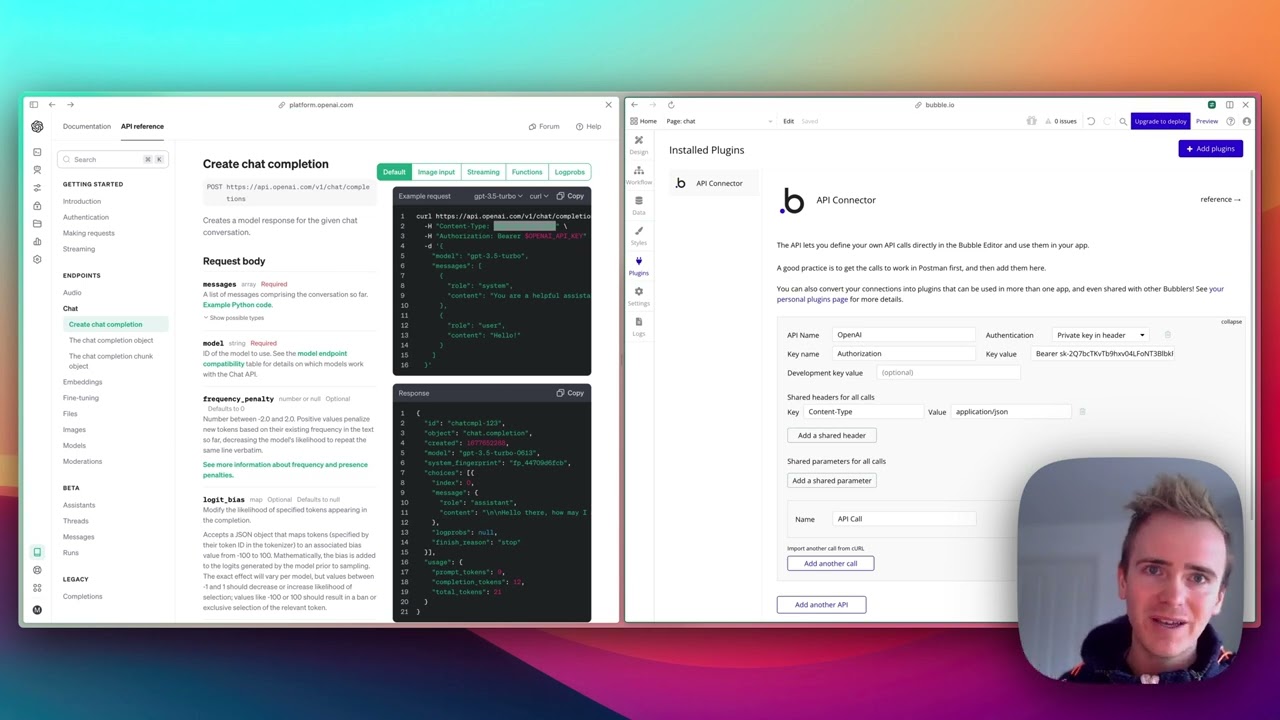
Task: Delete the OpenAI API with trash icon
Action: click(x=1167, y=335)
